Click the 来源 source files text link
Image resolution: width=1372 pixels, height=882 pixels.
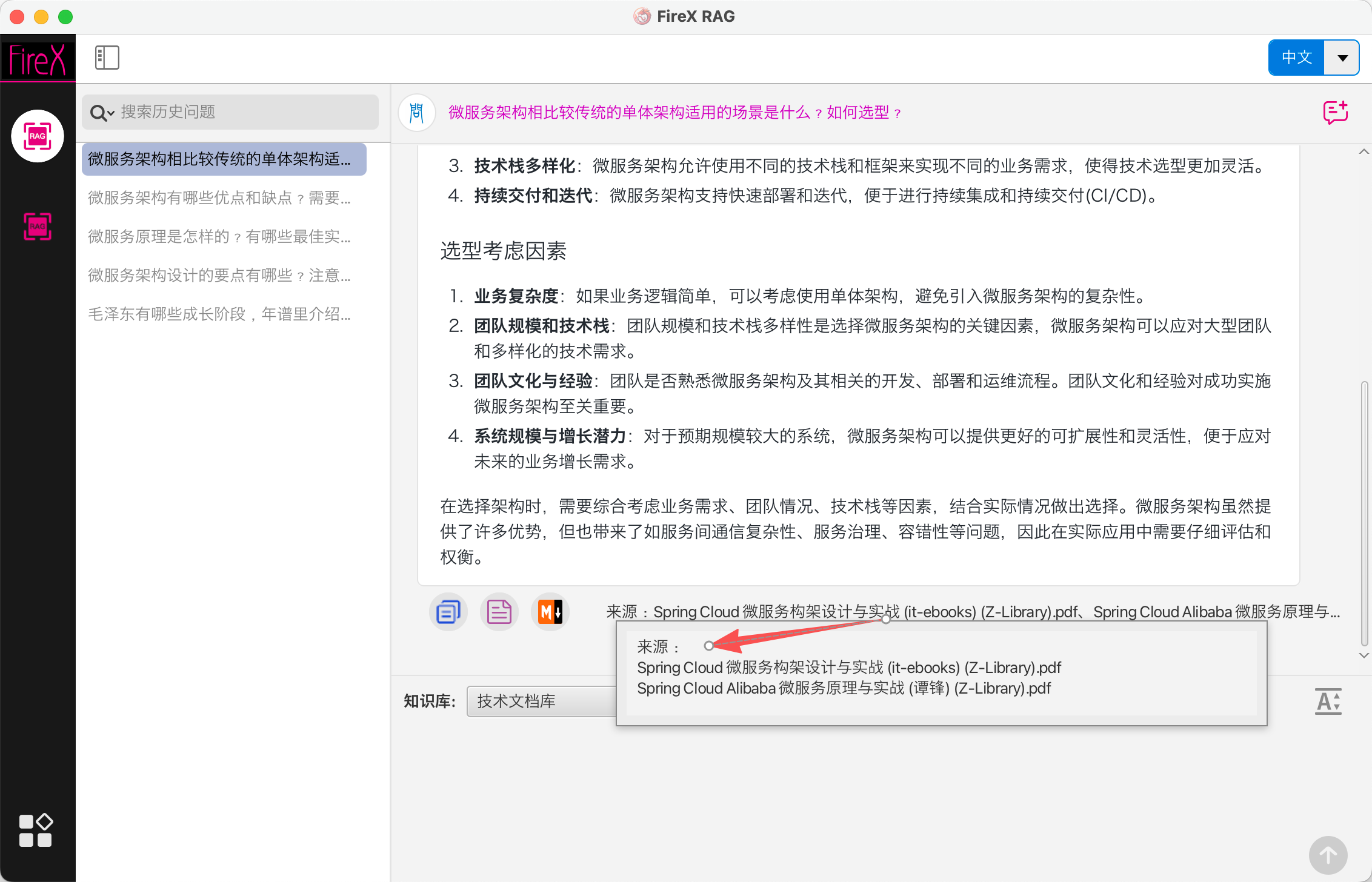click(973, 612)
